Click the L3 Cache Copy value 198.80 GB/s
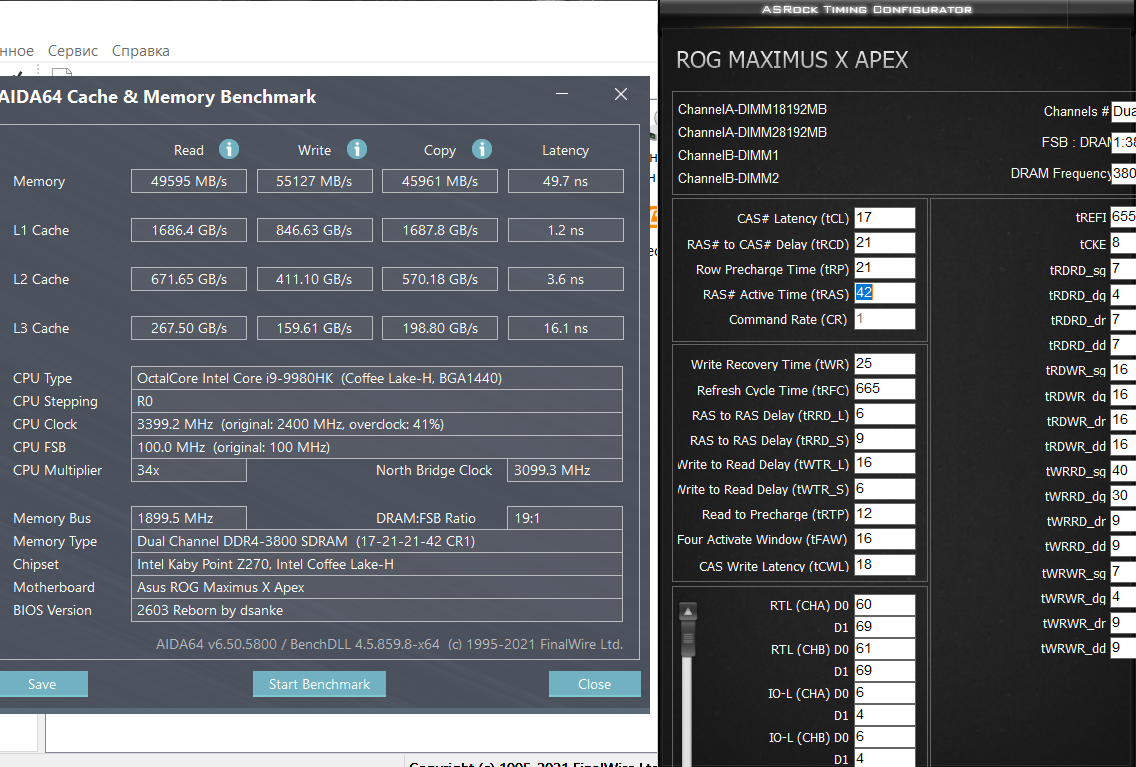The height and width of the screenshot is (767, 1136). pos(440,328)
